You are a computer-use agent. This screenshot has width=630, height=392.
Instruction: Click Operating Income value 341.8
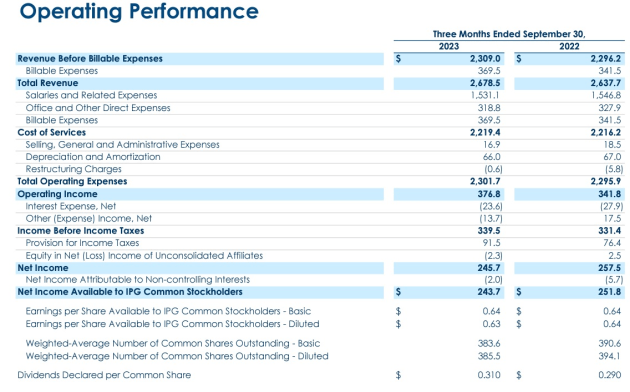click(x=610, y=194)
